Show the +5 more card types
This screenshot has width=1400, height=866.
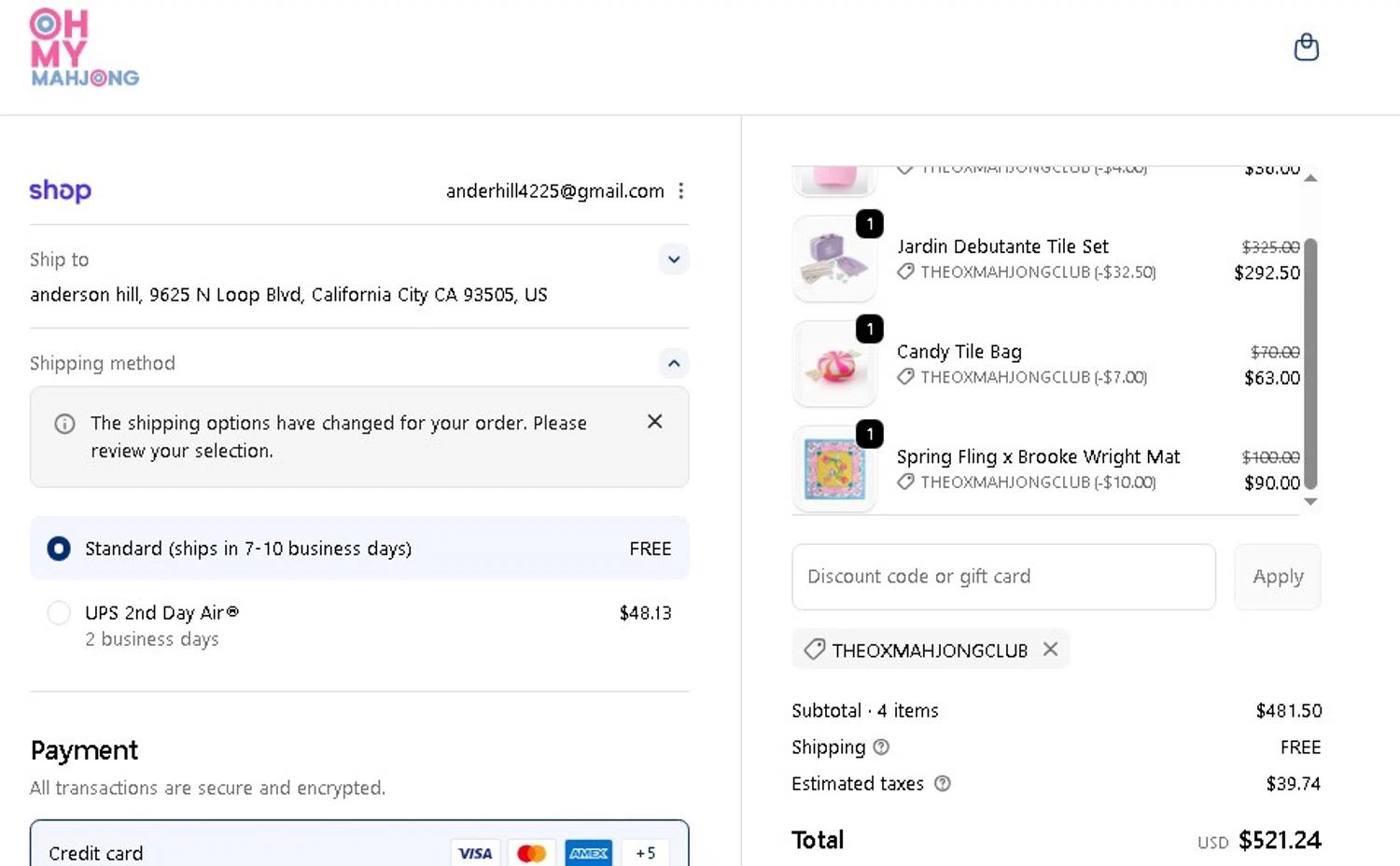click(645, 853)
